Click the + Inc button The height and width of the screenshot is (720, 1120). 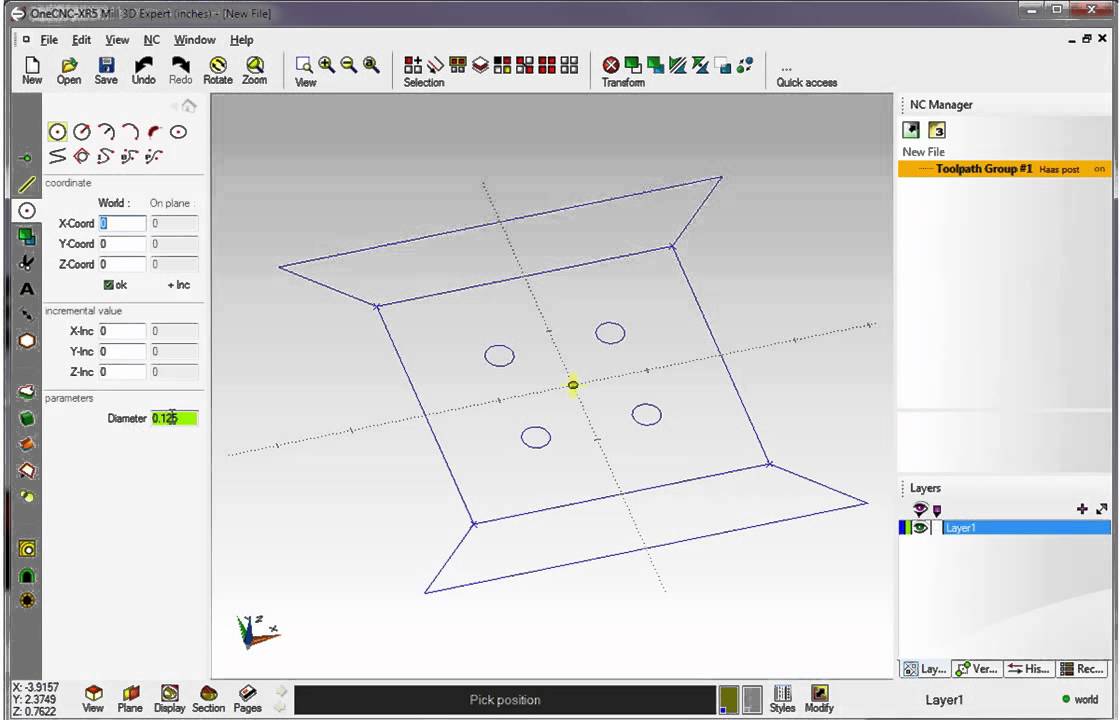click(x=179, y=285)
